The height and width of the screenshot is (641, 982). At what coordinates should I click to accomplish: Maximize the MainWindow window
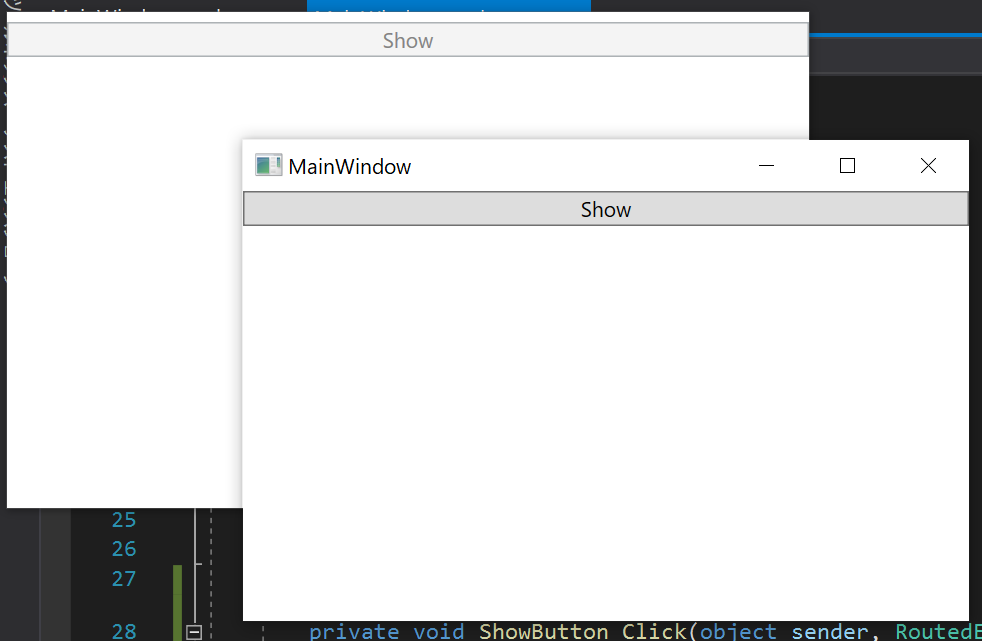(x=847, y=165)
